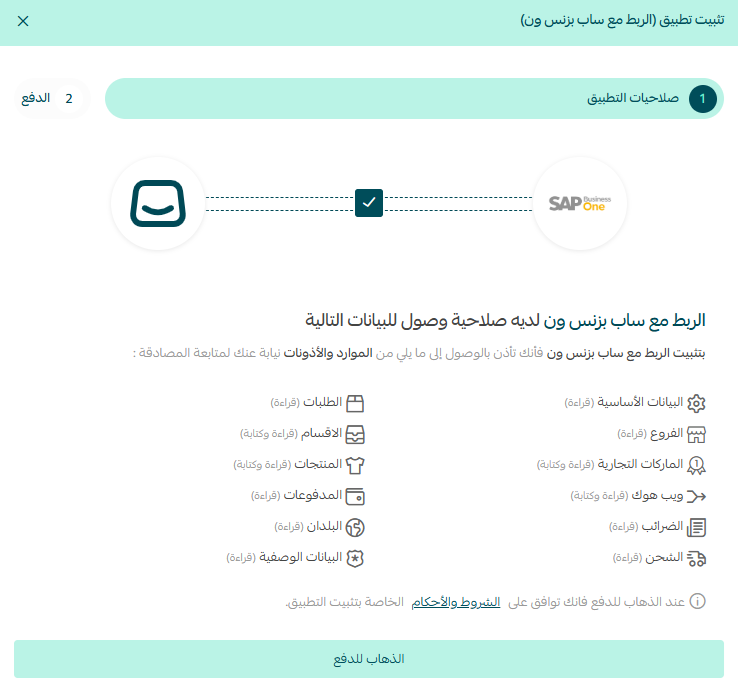Click the wallet icon for المدفوعات
Image resolution: width=738 pixels, height=689 pixels.
(355, 496)
